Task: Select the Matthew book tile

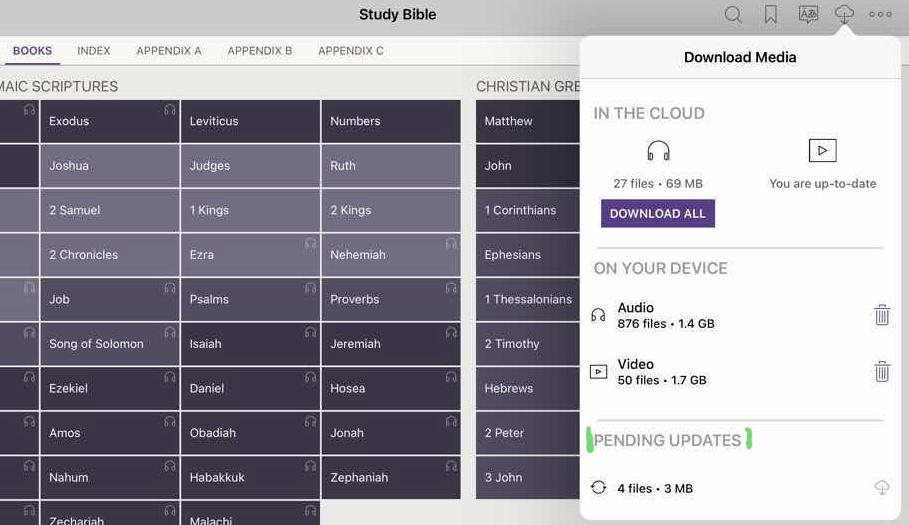Action: (527, 122)
